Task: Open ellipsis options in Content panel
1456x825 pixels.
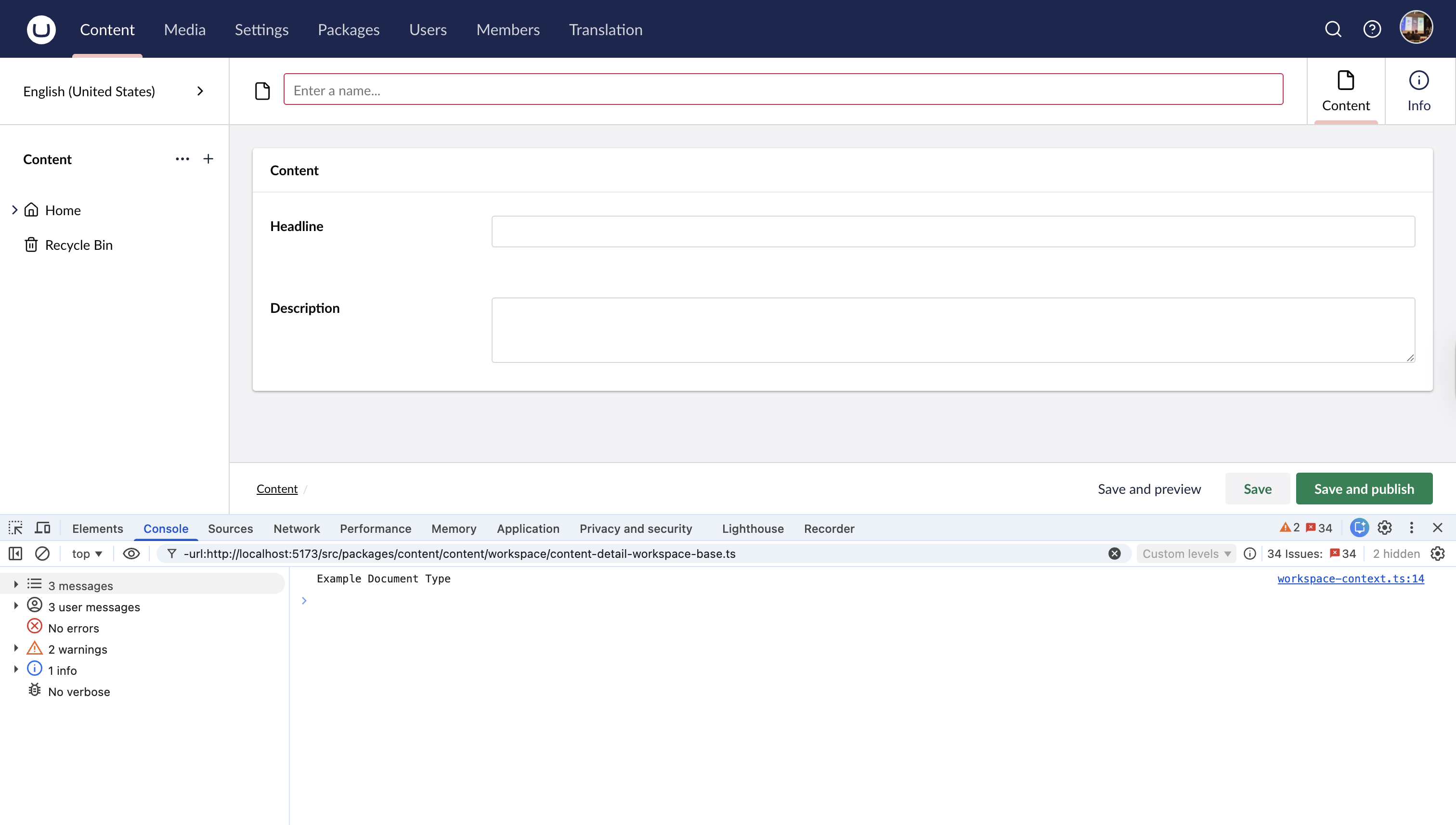Action: pos(182,159)
